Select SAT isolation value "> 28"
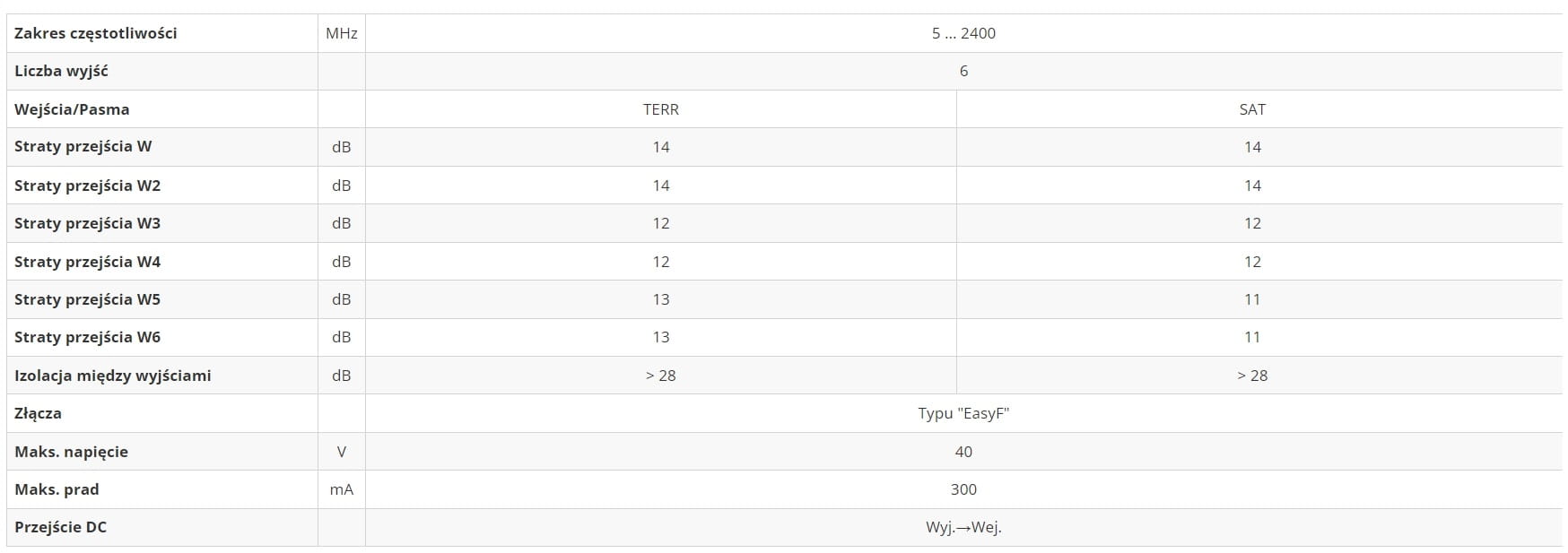1568x553 pixels. coord(1252,376)
